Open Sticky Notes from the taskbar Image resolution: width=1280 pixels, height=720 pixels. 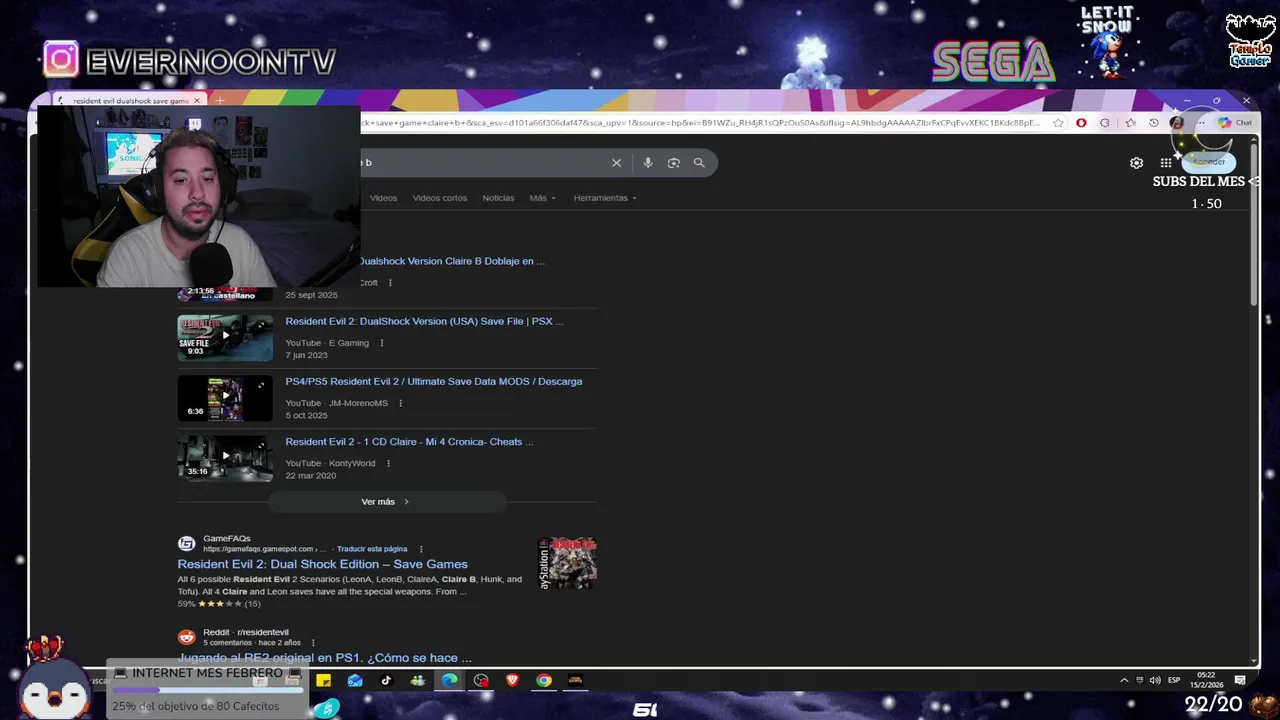[323, 680]
